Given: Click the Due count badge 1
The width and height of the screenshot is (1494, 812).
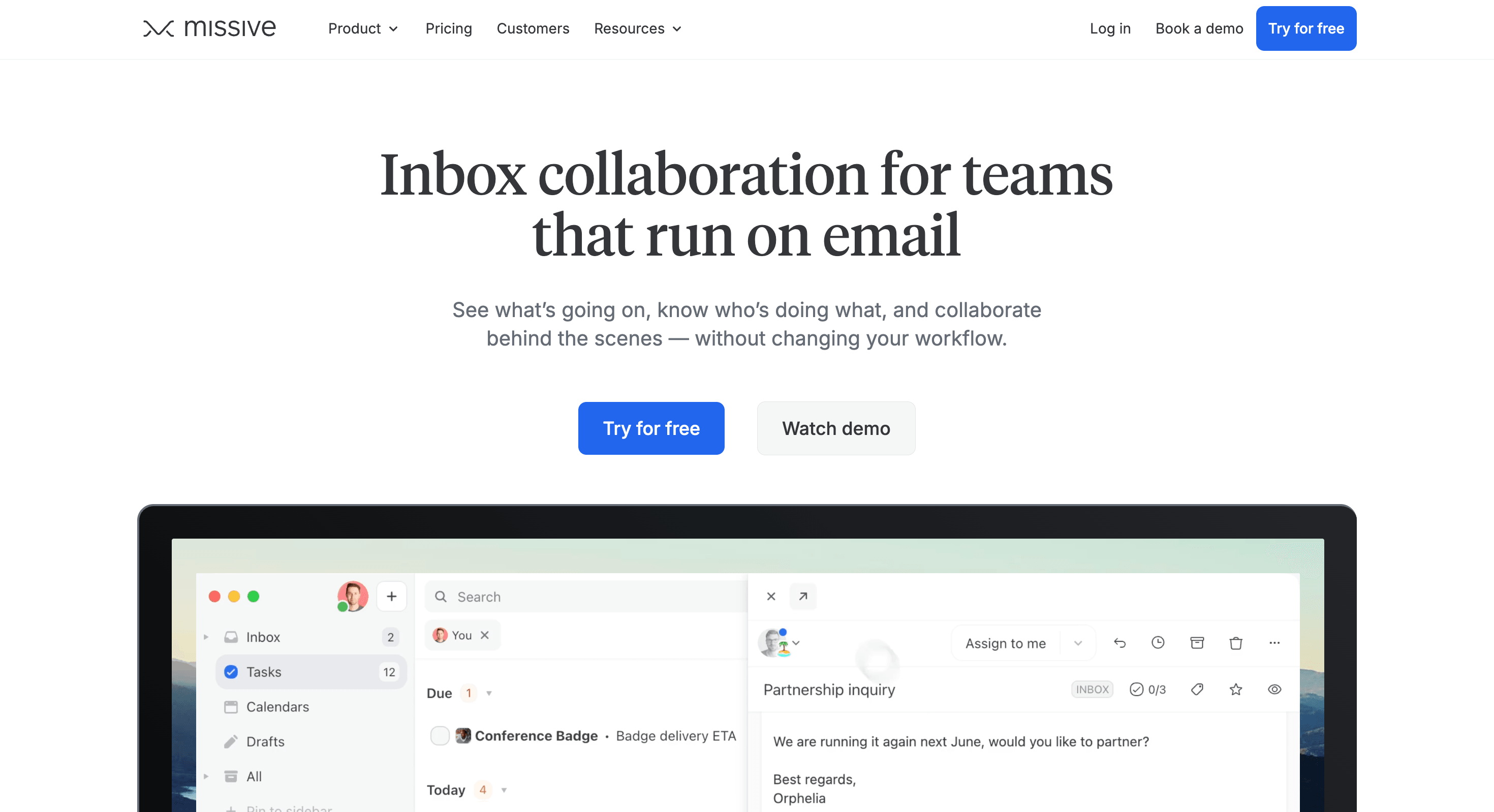Looking at the screenshot, I should click(x=469, y=693).
